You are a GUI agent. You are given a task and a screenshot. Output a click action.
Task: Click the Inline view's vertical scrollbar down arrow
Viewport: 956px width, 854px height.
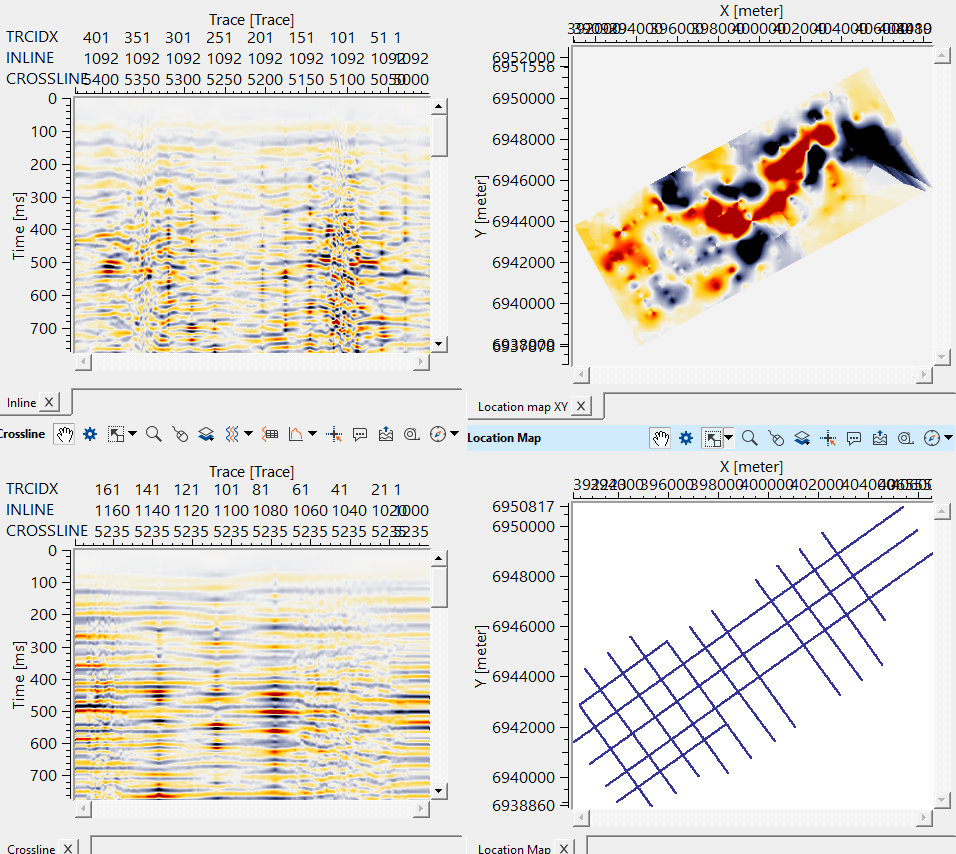tap(438, 343)
